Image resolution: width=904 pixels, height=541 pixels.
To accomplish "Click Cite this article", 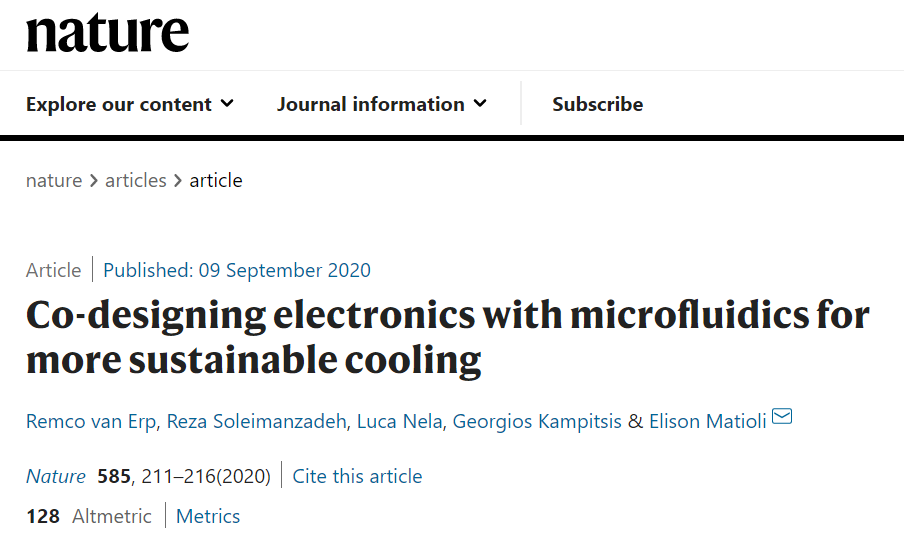I will tap(357, 476).
